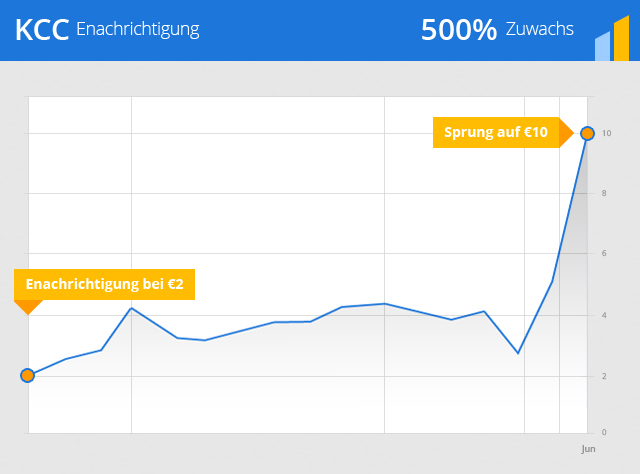Click the y-axis label 4
Viewport: 640px width, 474px height.
pyautogui.click(x=604, y=315)
